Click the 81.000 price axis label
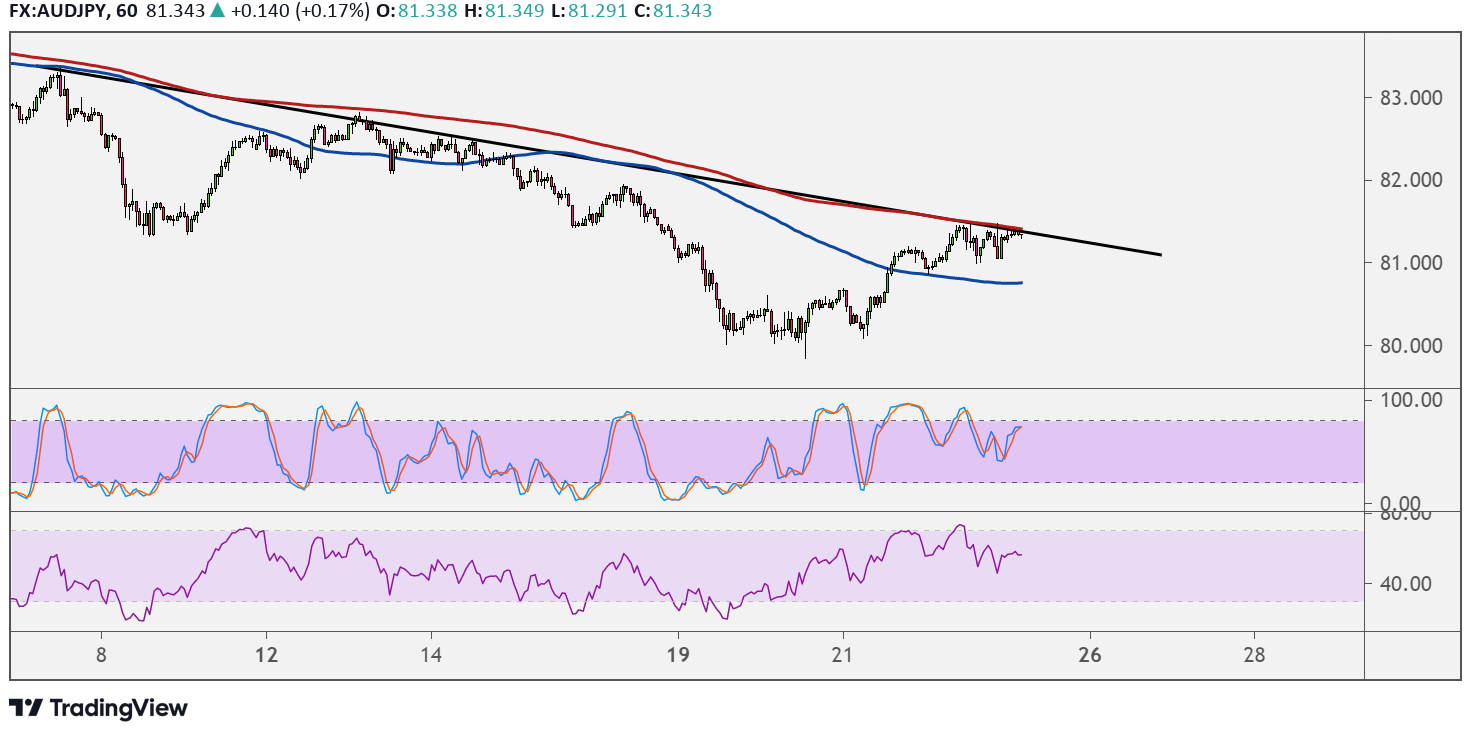 tap(1409, 263)
